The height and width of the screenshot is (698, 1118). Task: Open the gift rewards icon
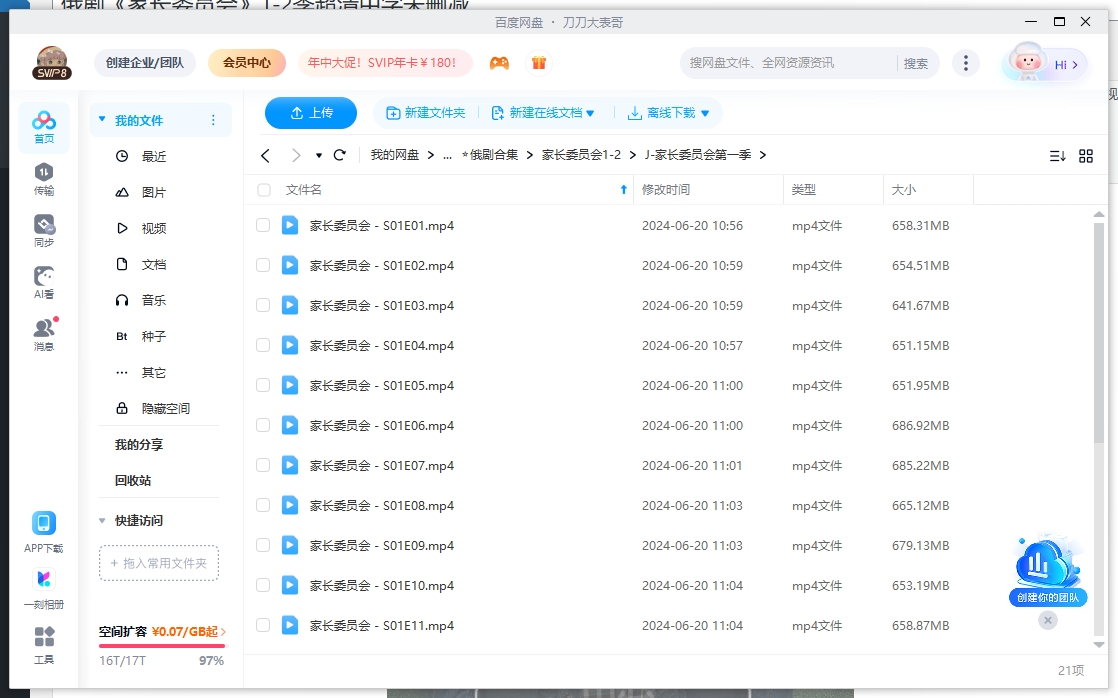pyautogui.click(x=540, y=62)
